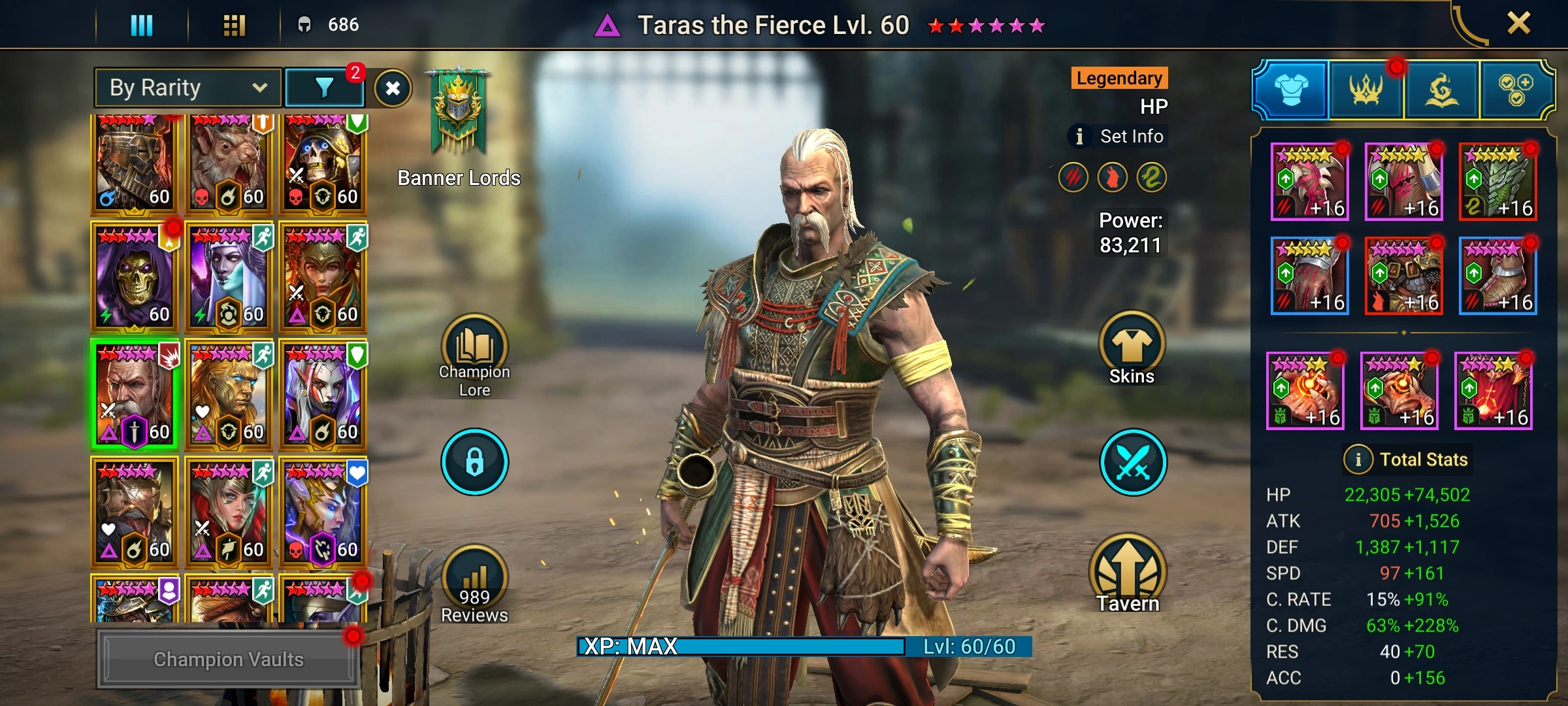
Task: Toggle the champion lock padlock button
Action: [x=475, y=462]
